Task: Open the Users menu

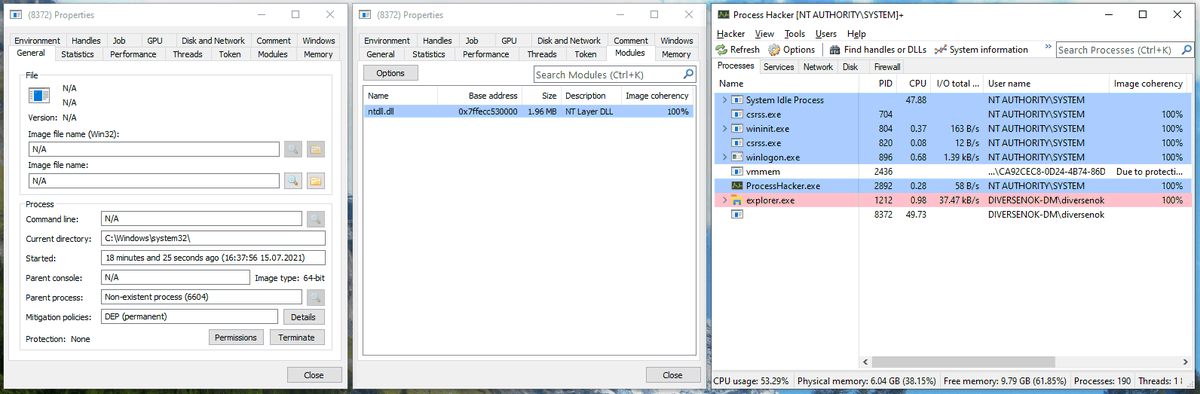Action: tap(826, 34)
